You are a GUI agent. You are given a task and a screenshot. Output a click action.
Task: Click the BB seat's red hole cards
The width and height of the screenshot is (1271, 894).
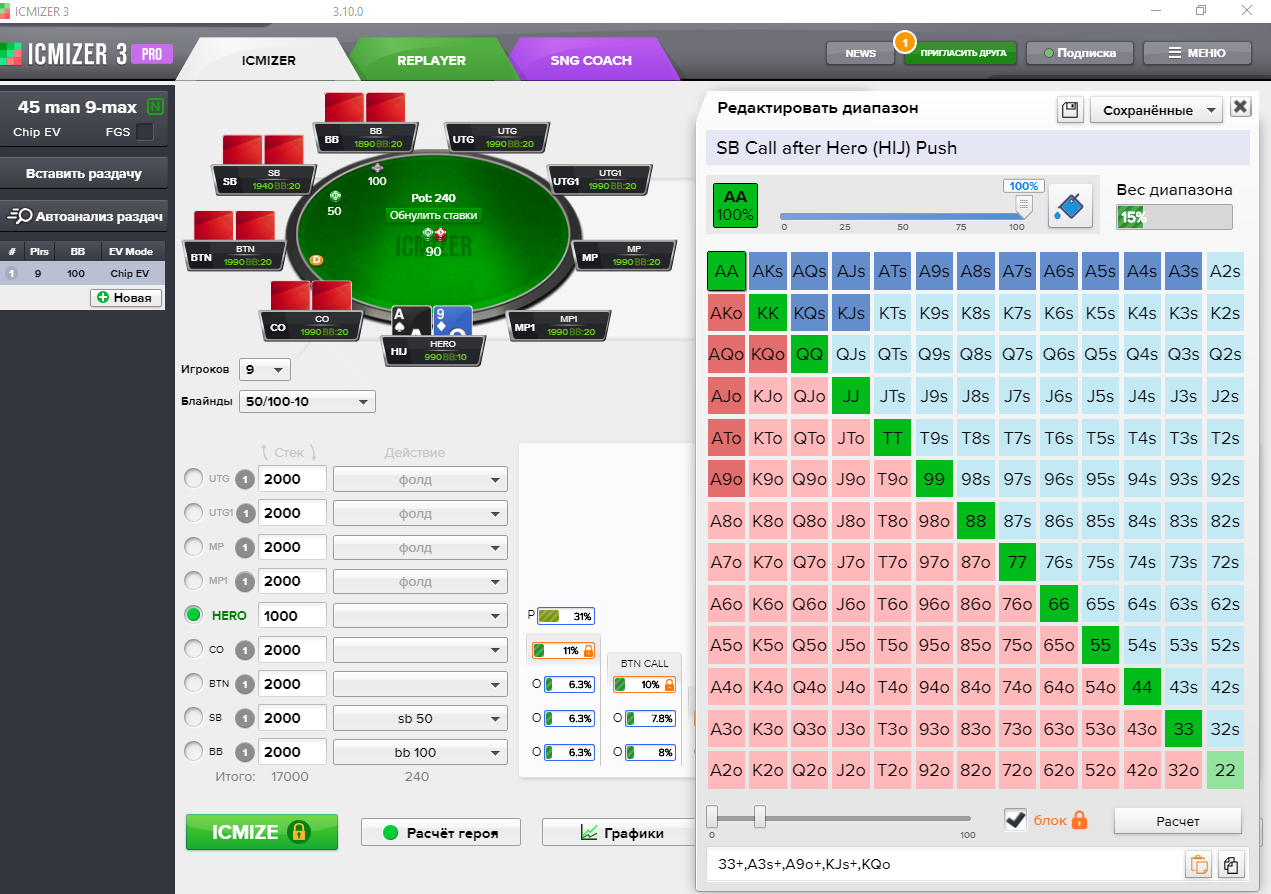click(364, 108)
